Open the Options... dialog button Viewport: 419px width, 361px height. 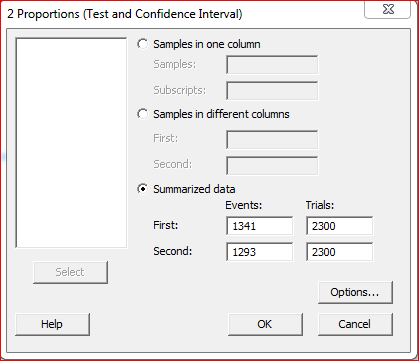pos(355,292)
